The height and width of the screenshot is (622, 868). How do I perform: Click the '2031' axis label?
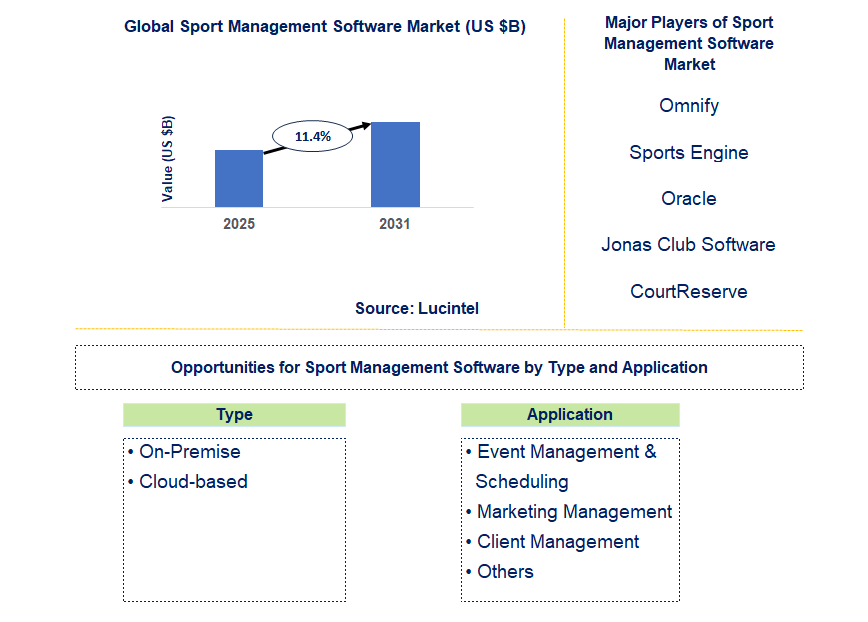pos(395,224)
